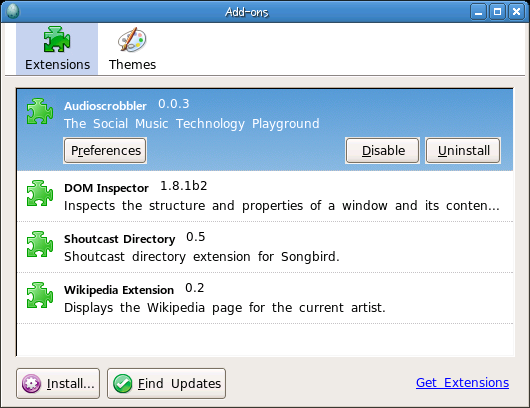Switch to the Themes tab label
530x408 pixels.
[132, 65]
